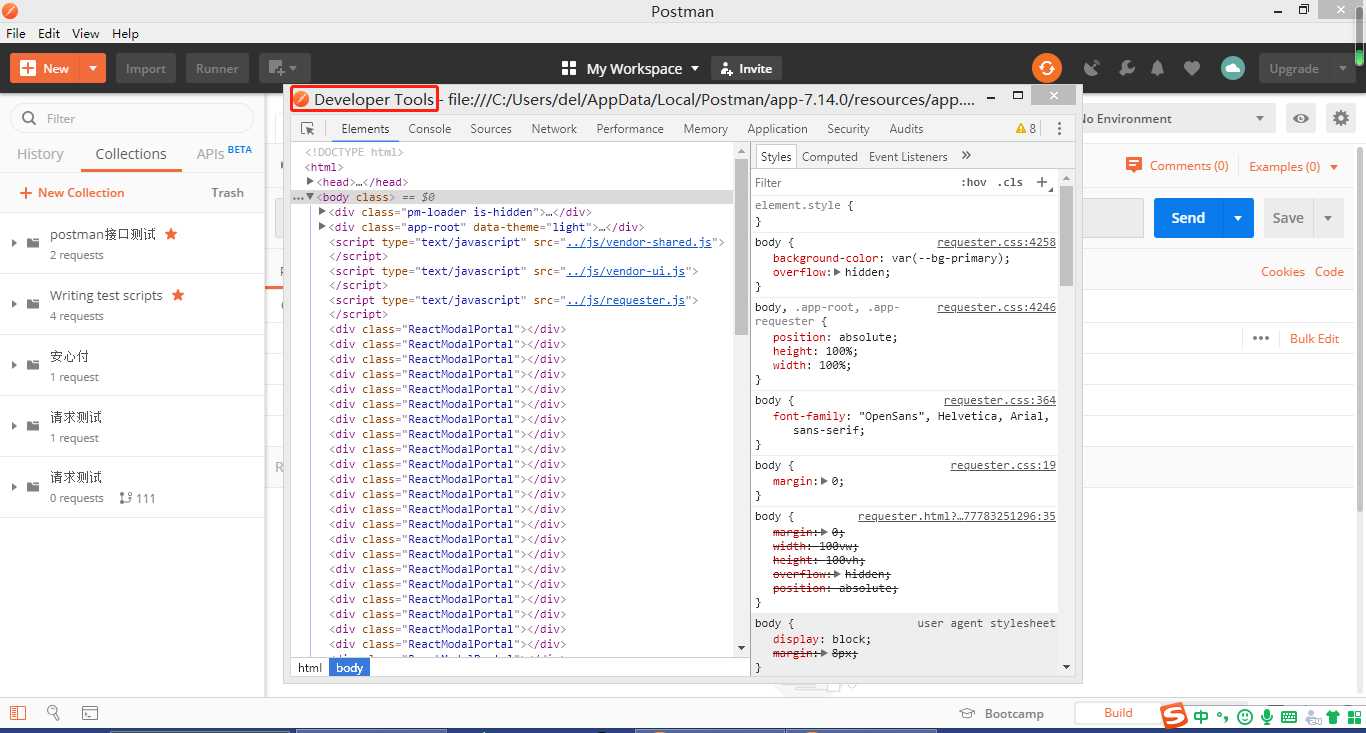Screen dimensions: 1366x733
Task: Expand the head node in Elements
Action: point(311,181)
